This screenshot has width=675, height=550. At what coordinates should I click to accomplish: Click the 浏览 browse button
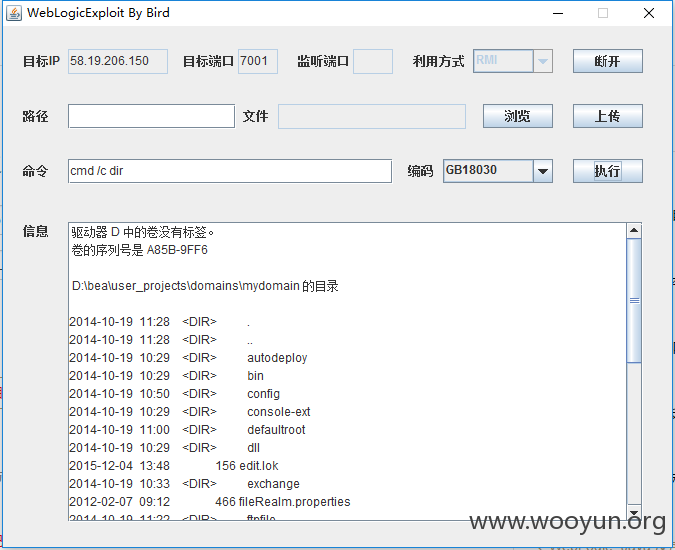(x=517, y=116)
